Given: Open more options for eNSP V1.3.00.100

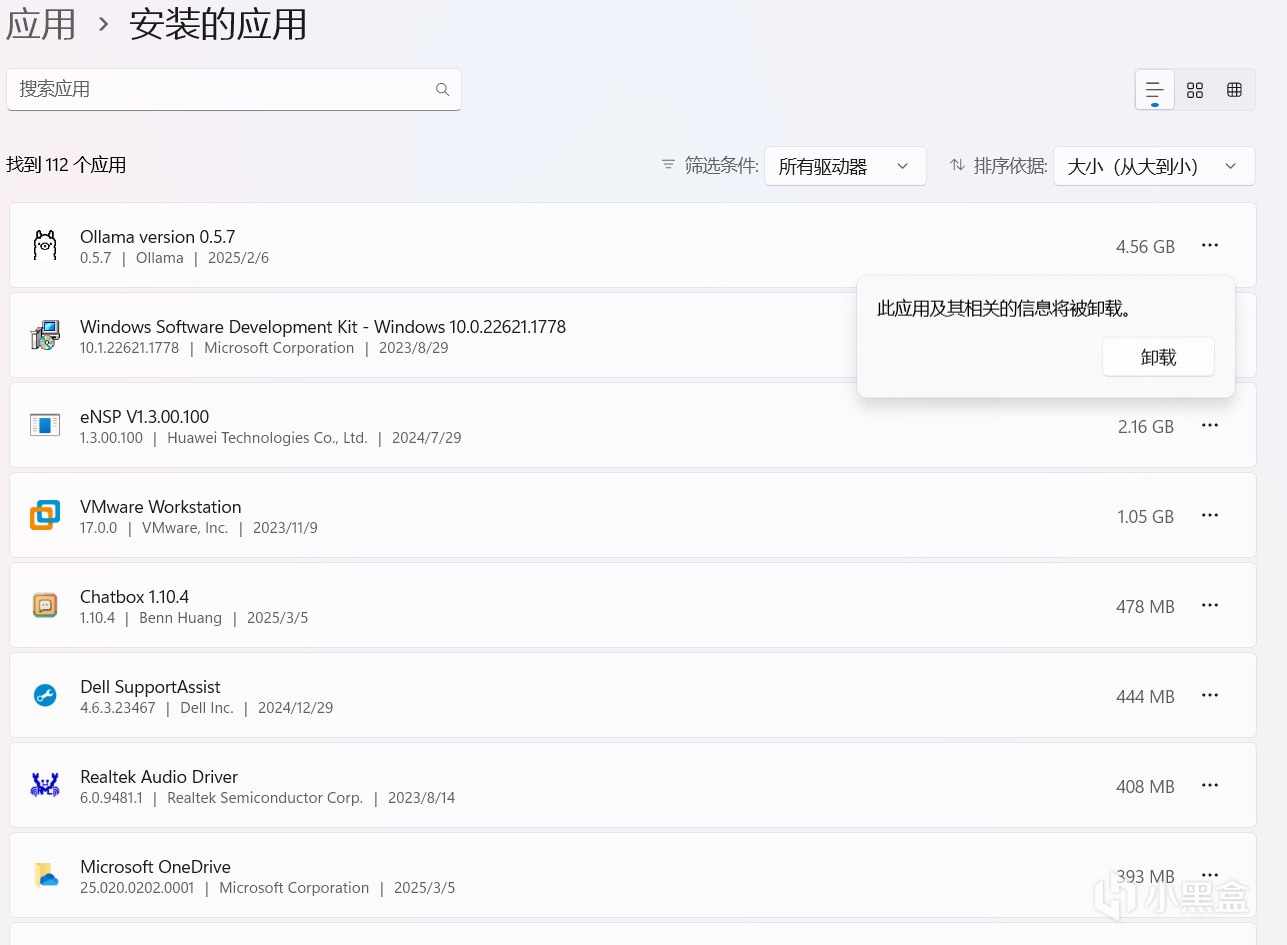Looking at the screenshot, I should coord(1210,425).
